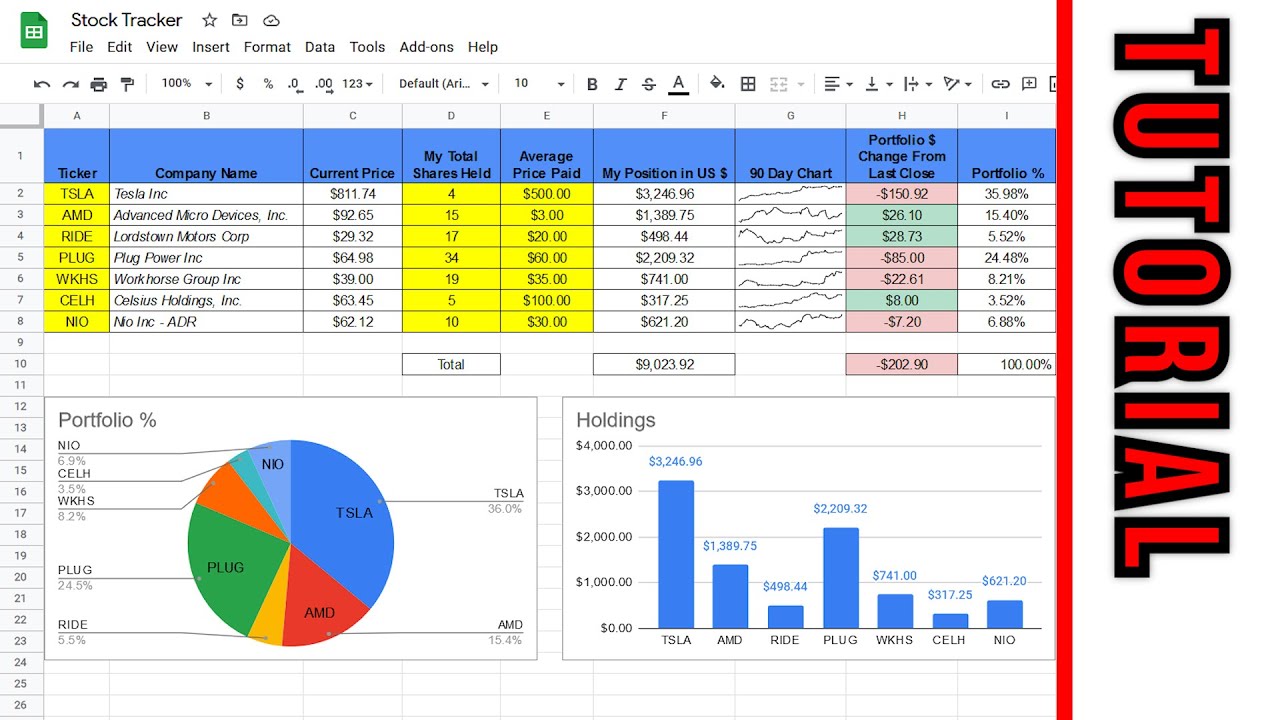
Task: Select the $100.00 average price cell
Action: coord(547,300)
